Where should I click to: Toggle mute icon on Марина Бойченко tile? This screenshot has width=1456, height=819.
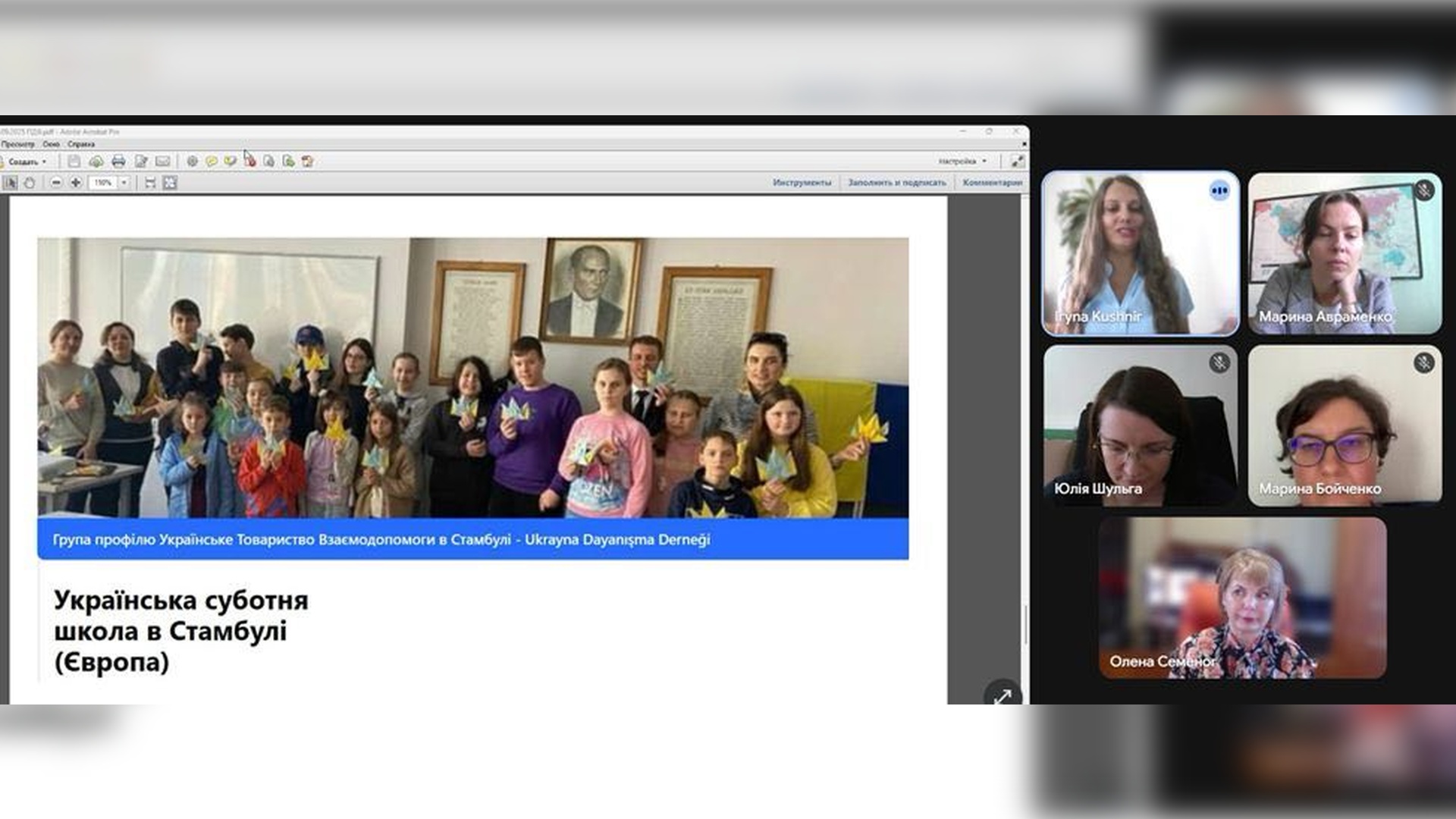tap(1423, 362)
